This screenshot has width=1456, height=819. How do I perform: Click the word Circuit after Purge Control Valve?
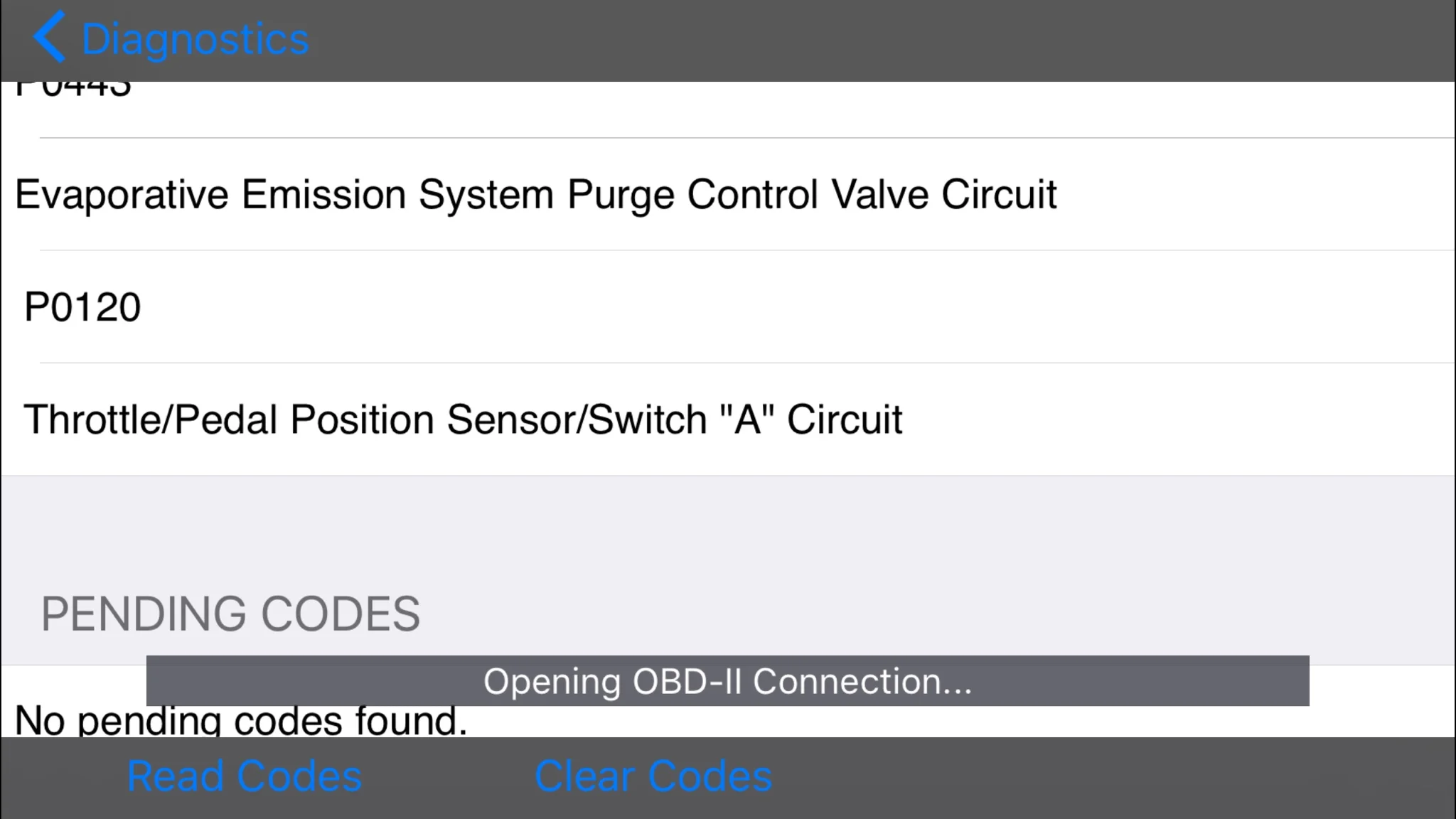(x=999, y=194)
